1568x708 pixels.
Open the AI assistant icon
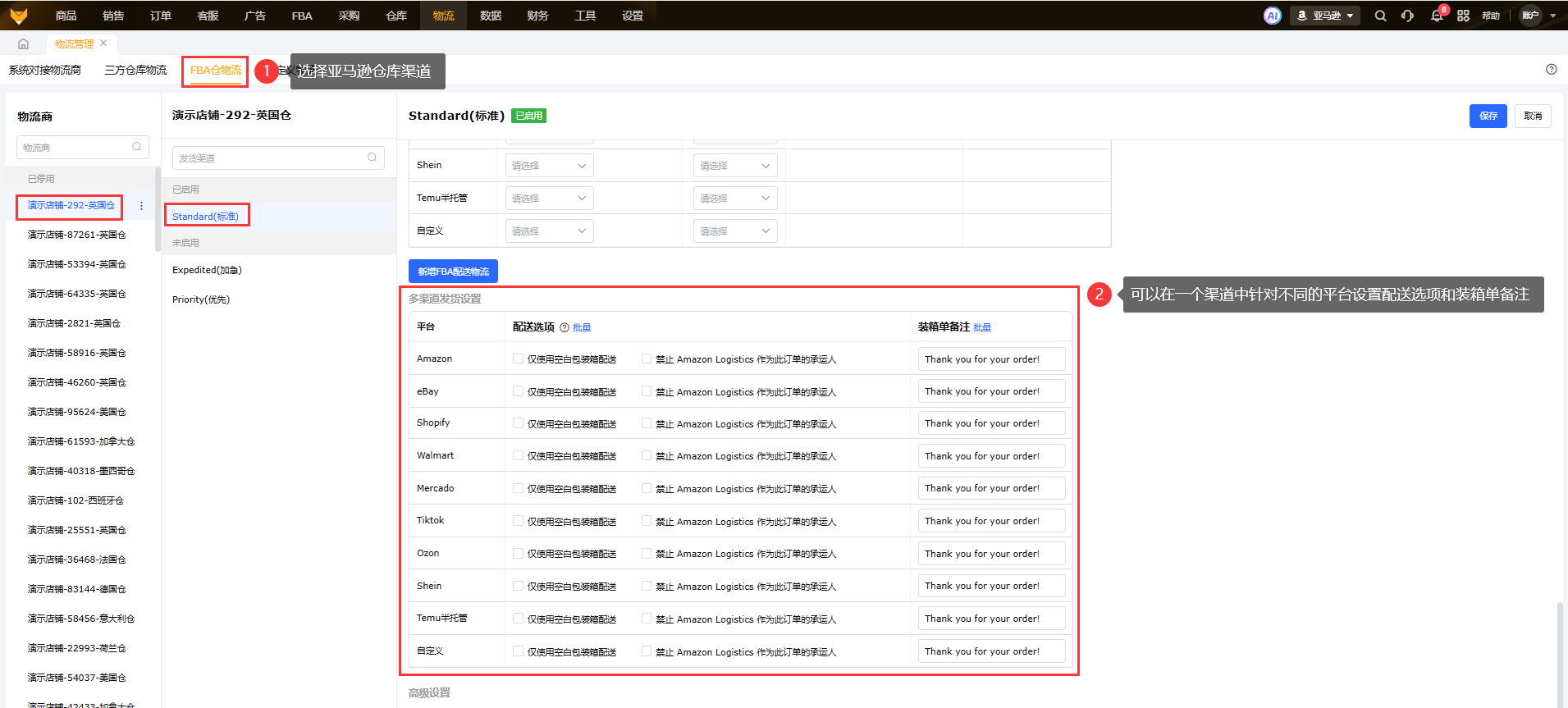click(1272, 16)
